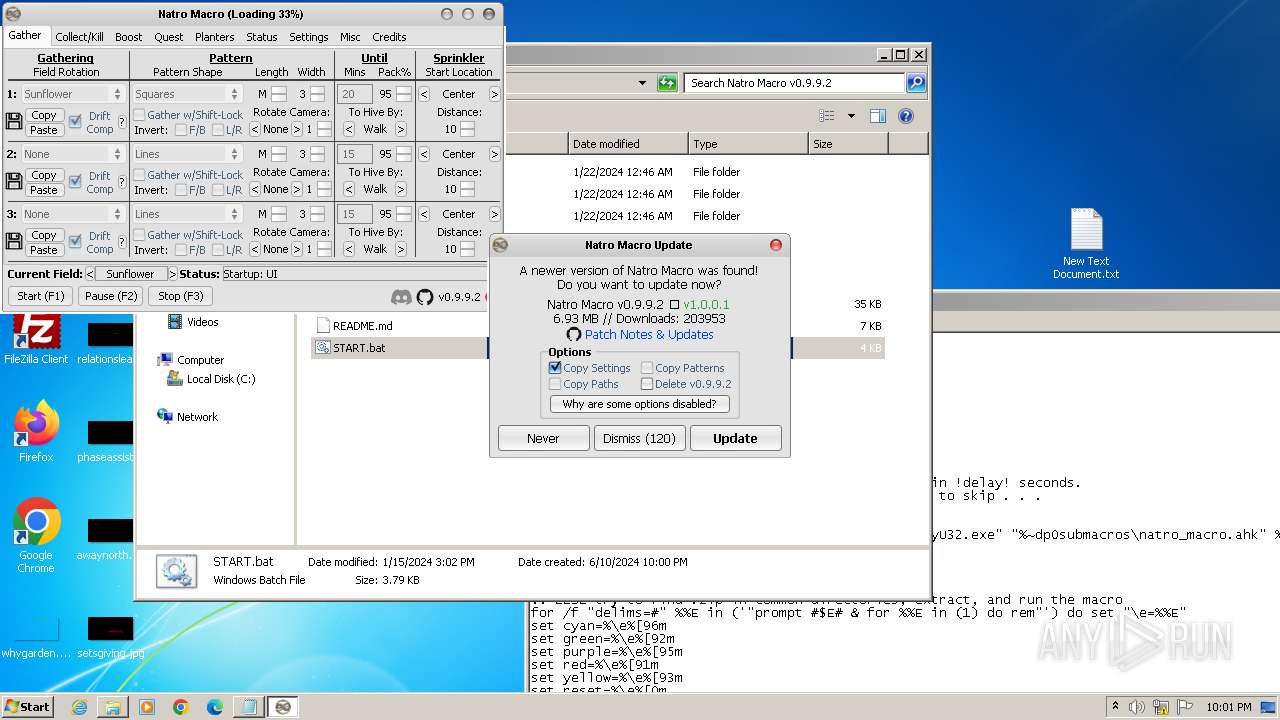Open the GitHub icon beside v0.9.9.2
Viewport: 1280px width, 720px height.
[425, 297]
